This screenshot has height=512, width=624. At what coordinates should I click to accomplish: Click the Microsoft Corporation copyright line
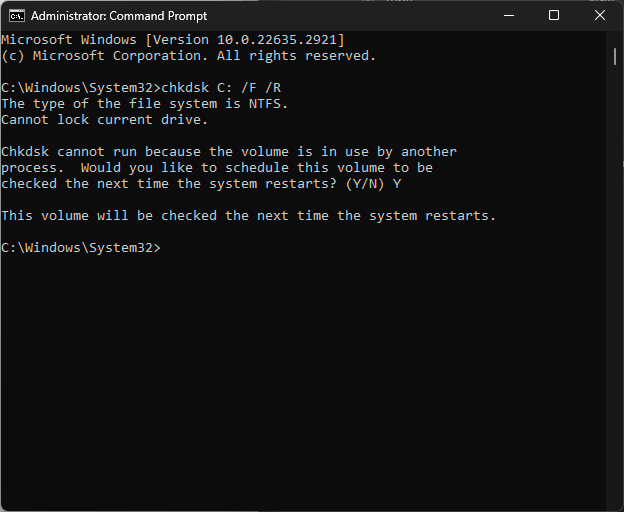click(189, 56)
